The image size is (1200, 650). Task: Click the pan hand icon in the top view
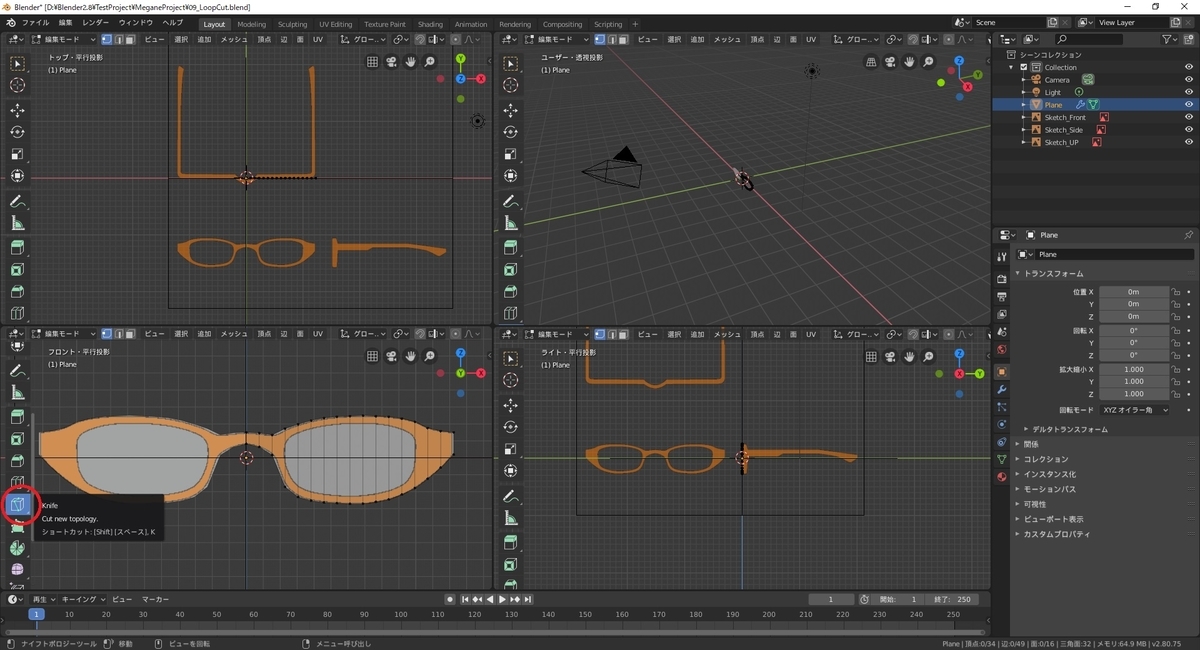coord(410,62)
